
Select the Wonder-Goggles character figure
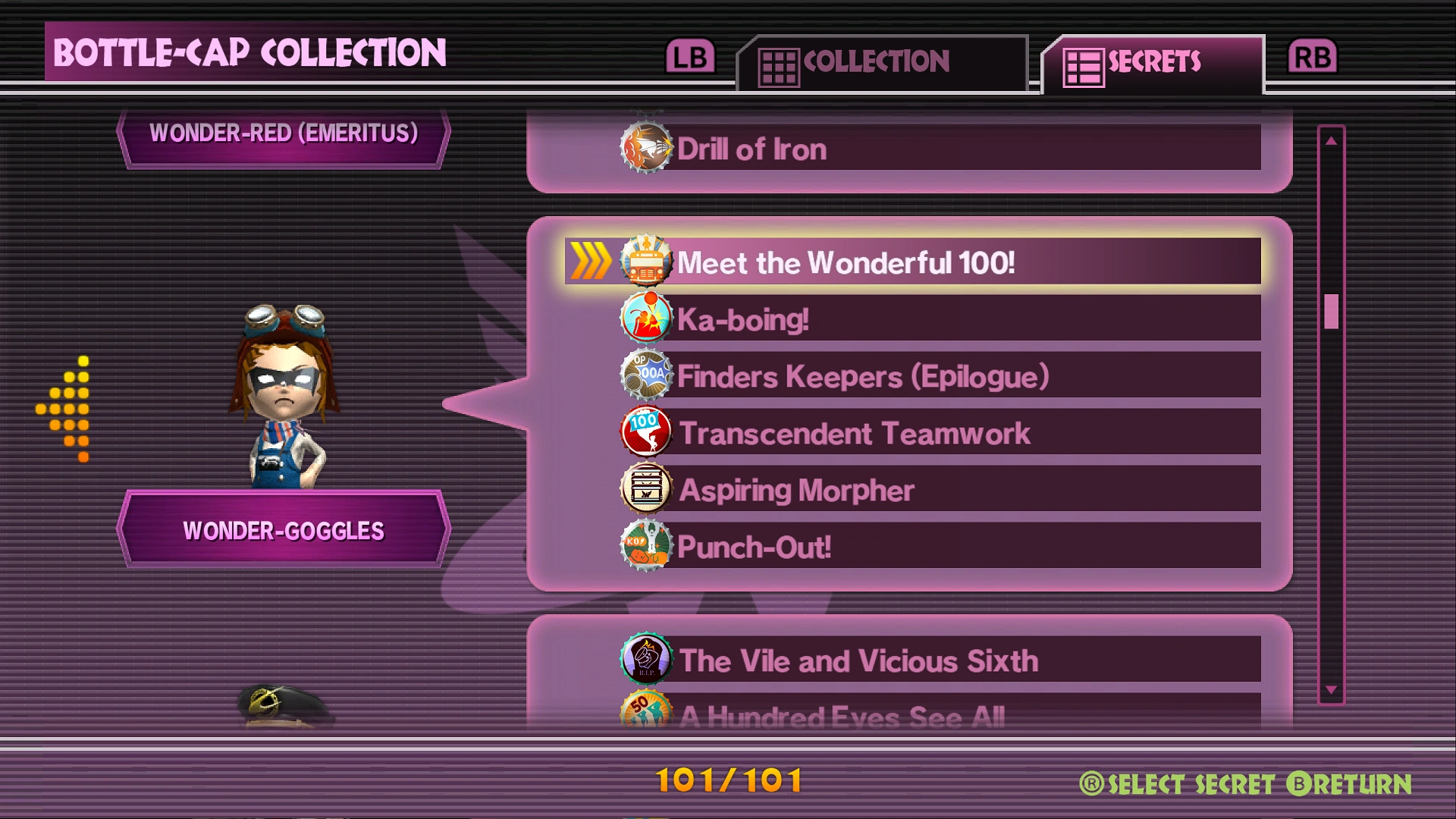[x=284, y=396]
